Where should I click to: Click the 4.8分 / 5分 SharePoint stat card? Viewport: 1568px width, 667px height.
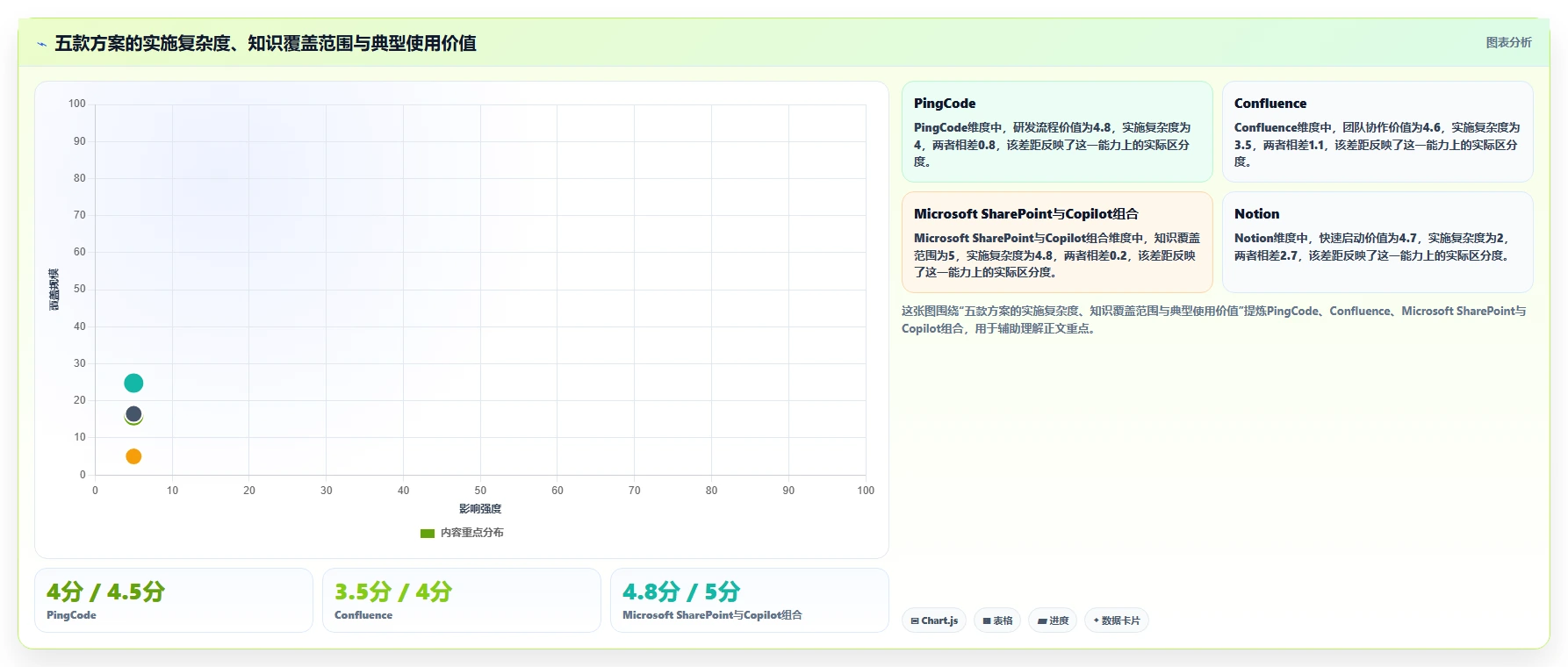[750, 600]
